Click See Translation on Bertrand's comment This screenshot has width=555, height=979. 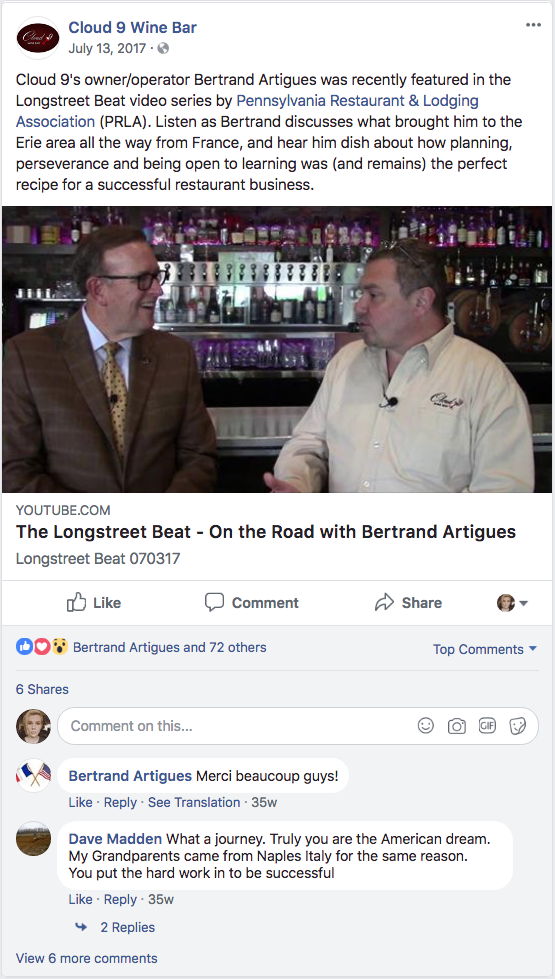[194, 802]
